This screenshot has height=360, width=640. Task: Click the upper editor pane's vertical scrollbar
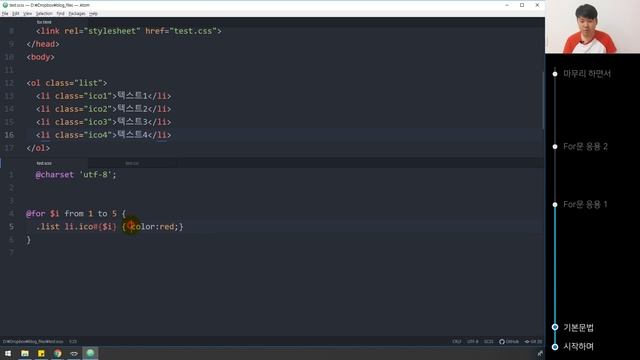coord(543,100)
